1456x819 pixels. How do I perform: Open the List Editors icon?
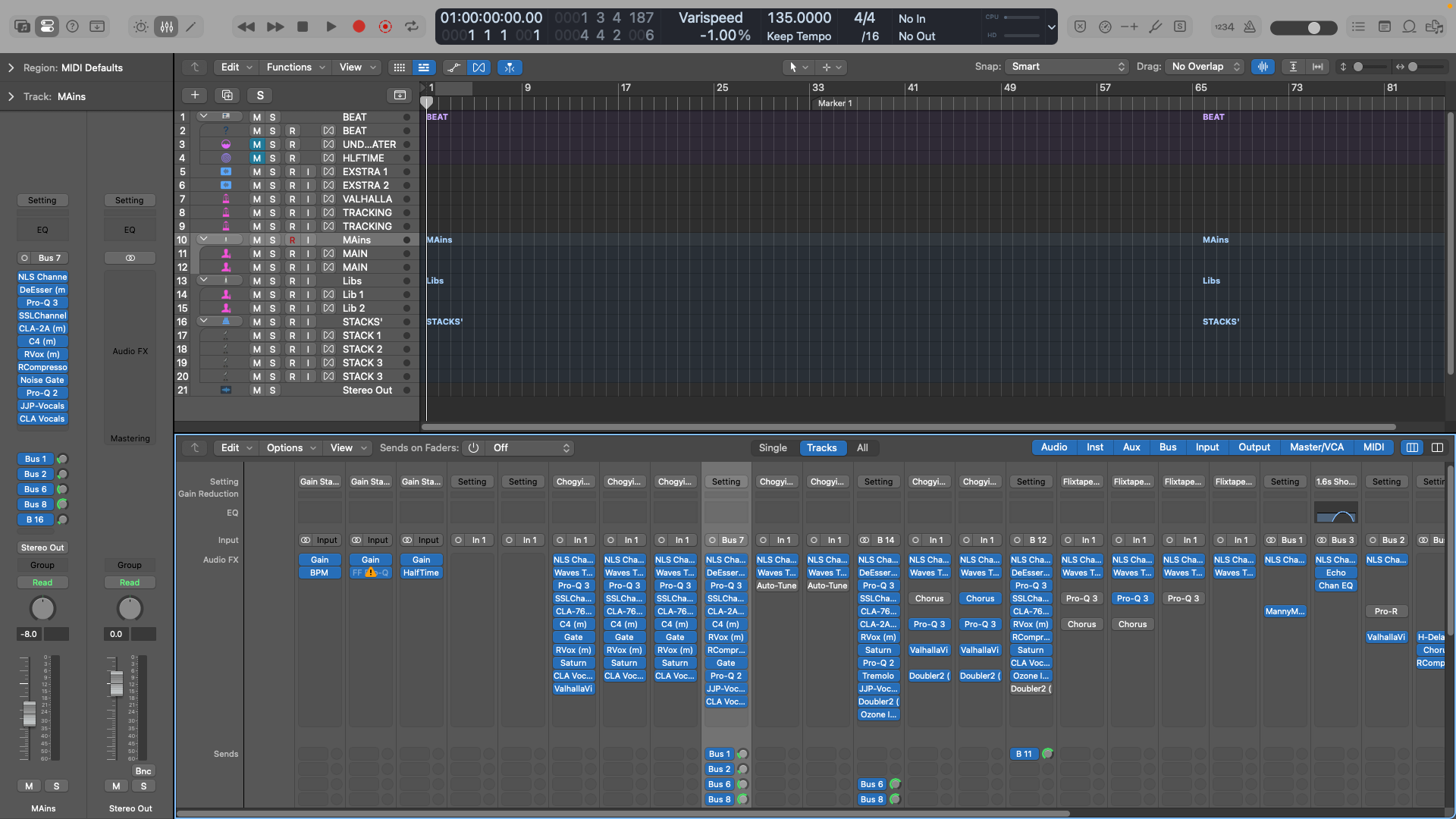point(1358,27)
